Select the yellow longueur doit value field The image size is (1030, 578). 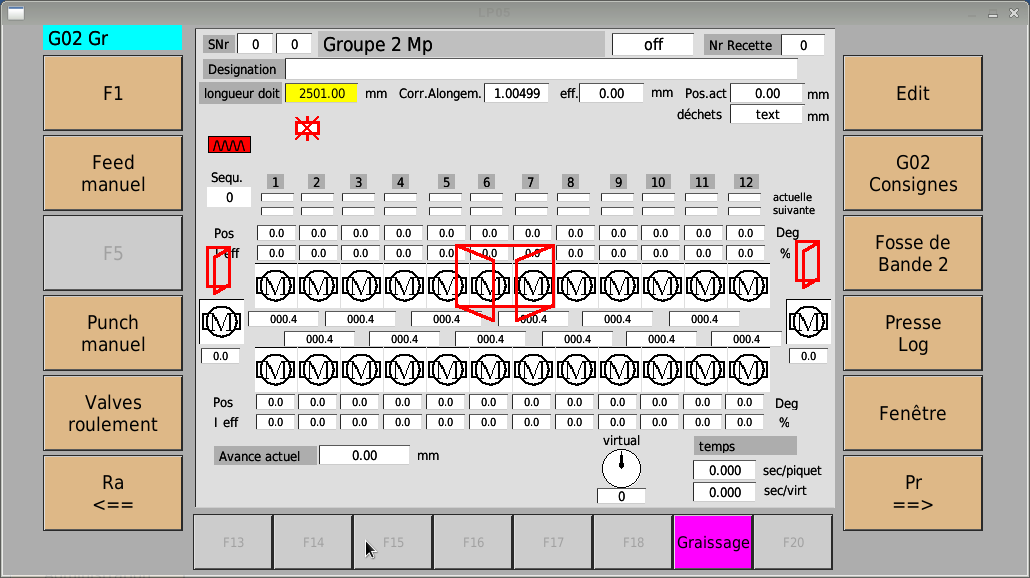[321, 93]
